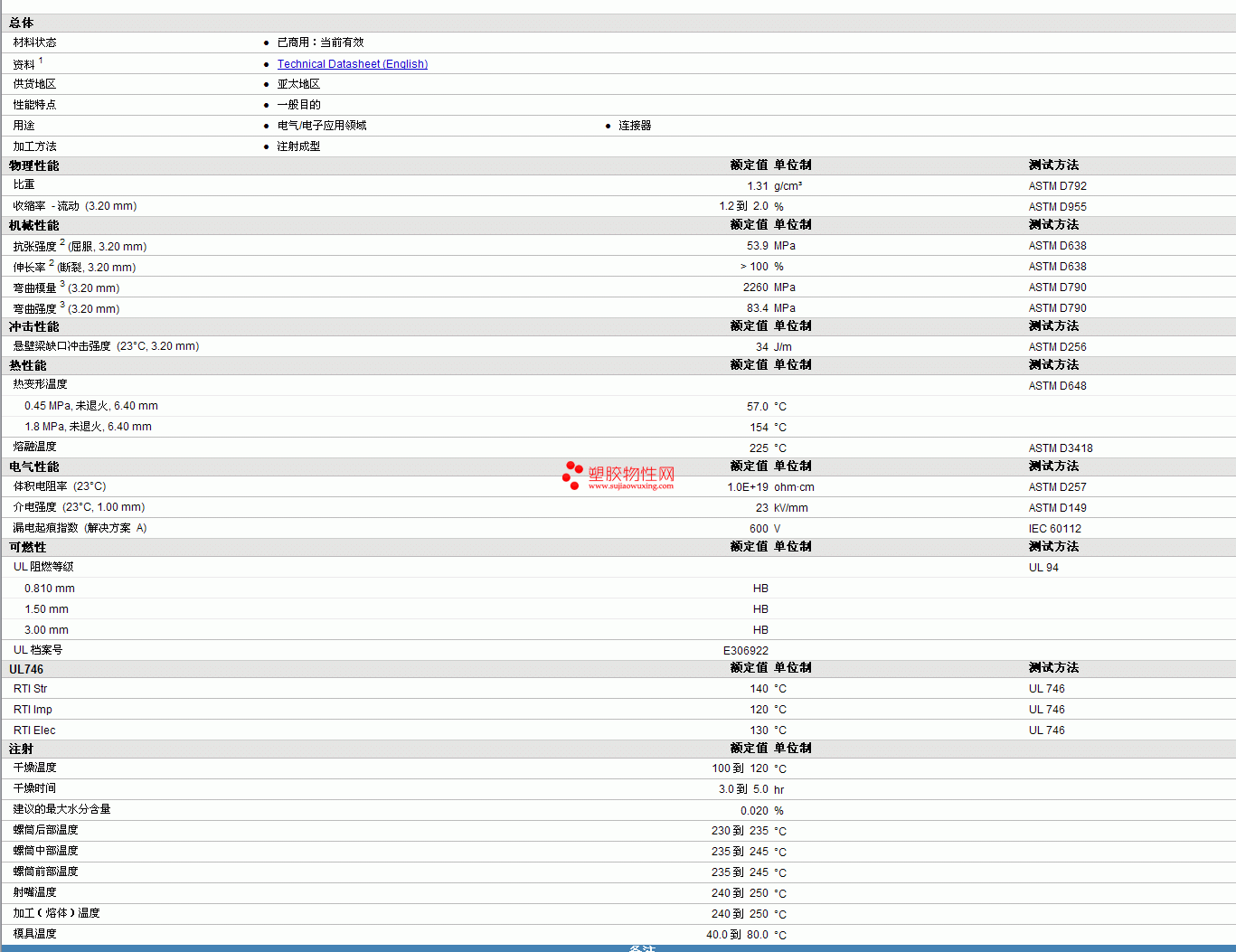Click the 注射 section header
Screen dimensions: 1236x952
(22, 749)
